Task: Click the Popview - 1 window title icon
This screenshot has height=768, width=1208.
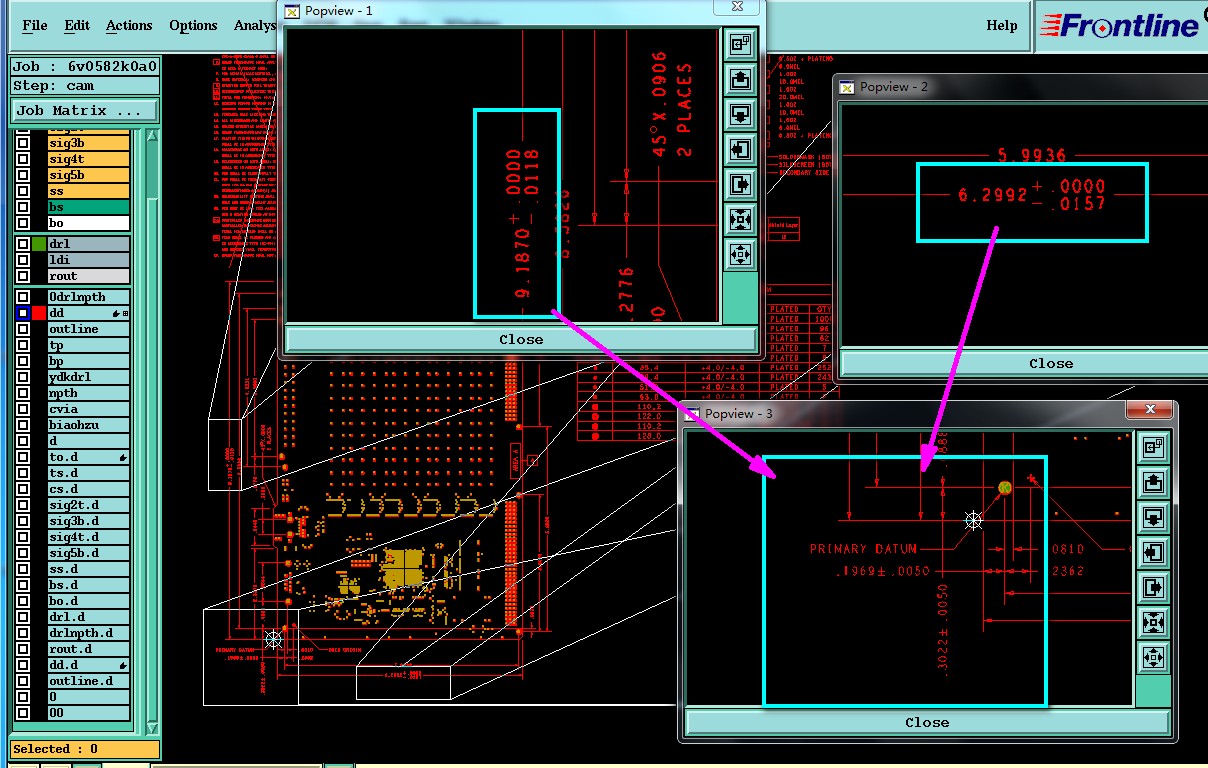Action: (x=292, y=11)
